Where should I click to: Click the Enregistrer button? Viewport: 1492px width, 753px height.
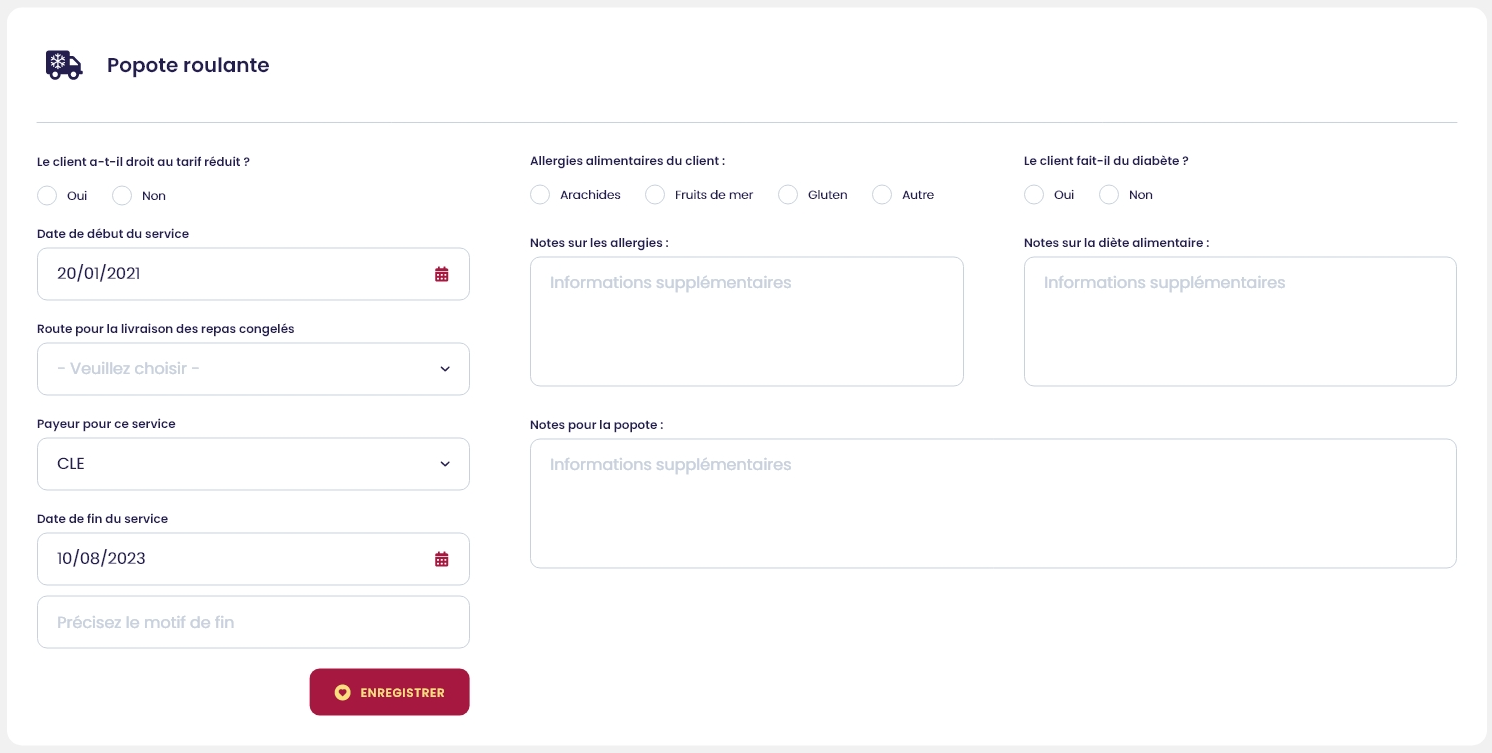[389, 692]
